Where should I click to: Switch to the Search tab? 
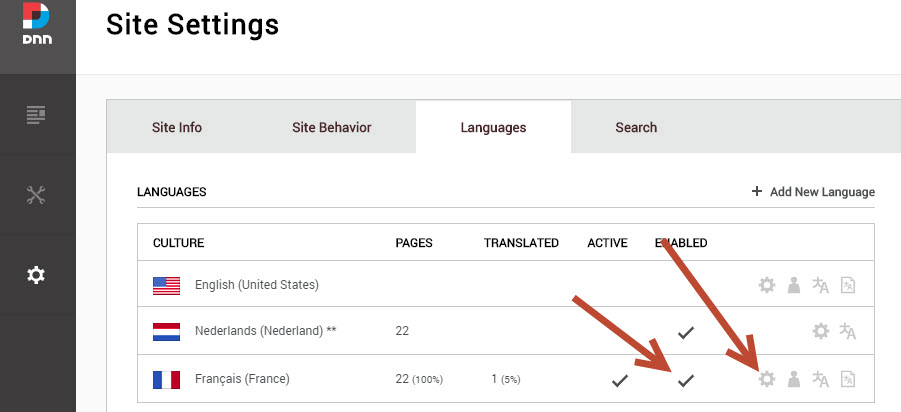coord(636,128)
